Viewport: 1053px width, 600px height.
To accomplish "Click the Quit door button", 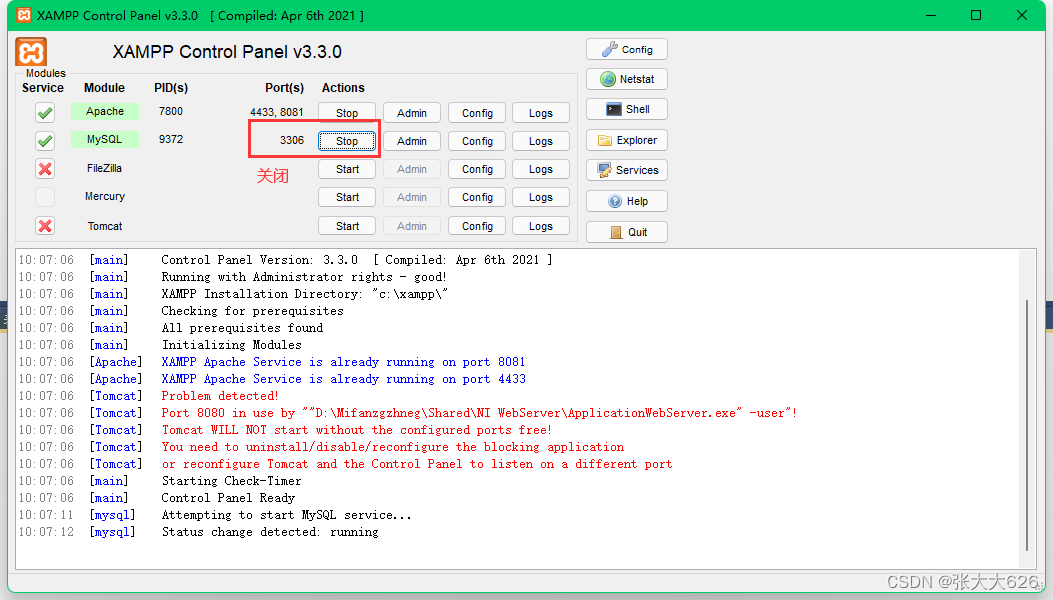I will 627,232.
